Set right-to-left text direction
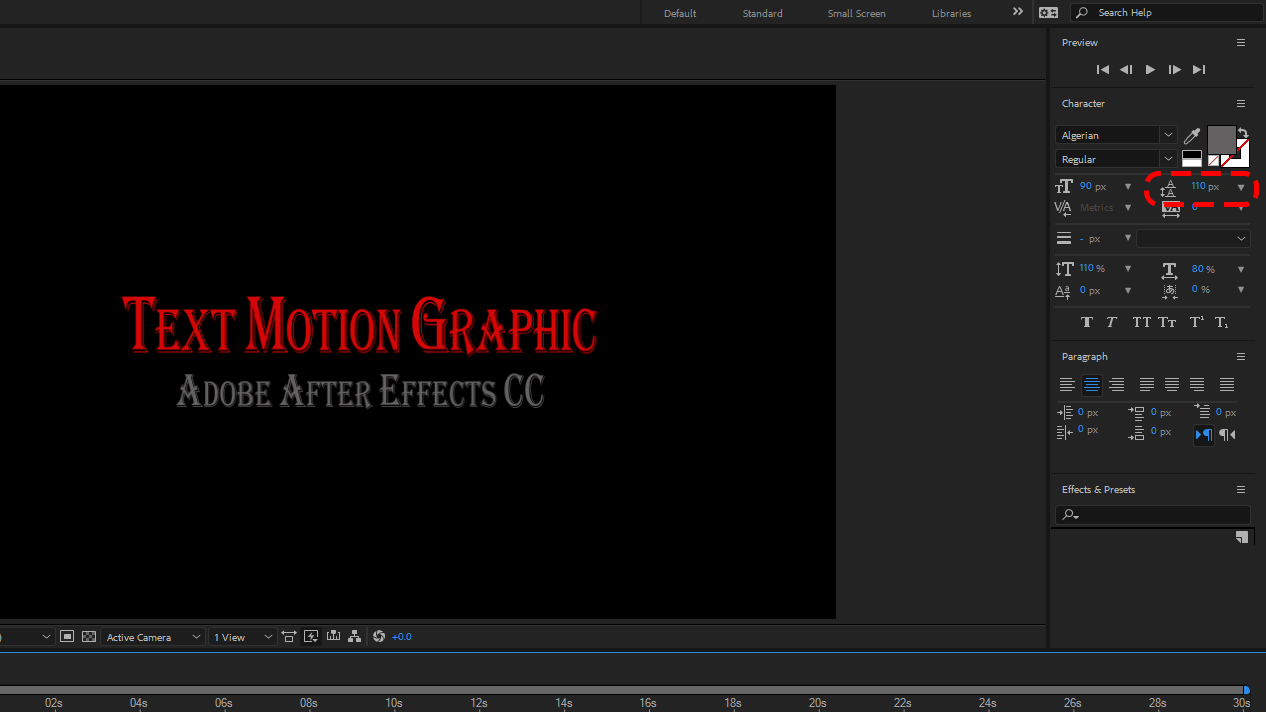Screen dimensions: 1266x712 [x=1227, y=434]
